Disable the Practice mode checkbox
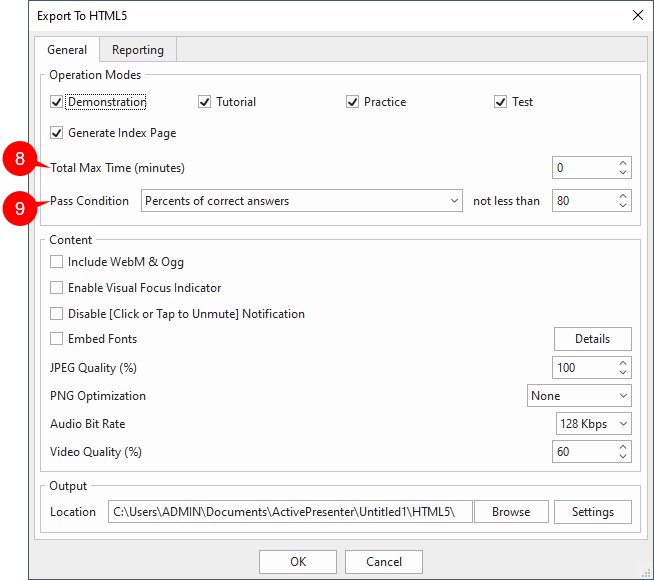Viewport: 654px width, 580px height. coord(353,102)
